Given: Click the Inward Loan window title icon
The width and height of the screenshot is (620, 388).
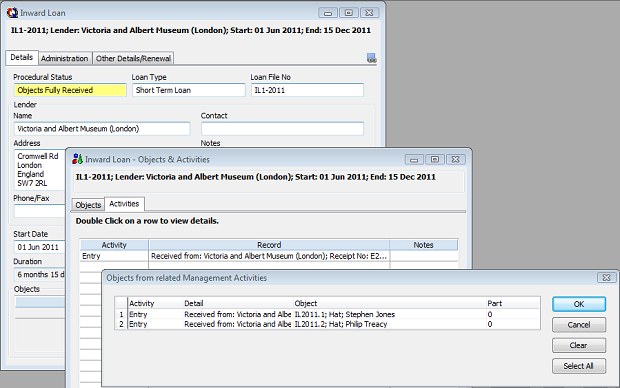Looking at the screenshot, I should [12, 13].
